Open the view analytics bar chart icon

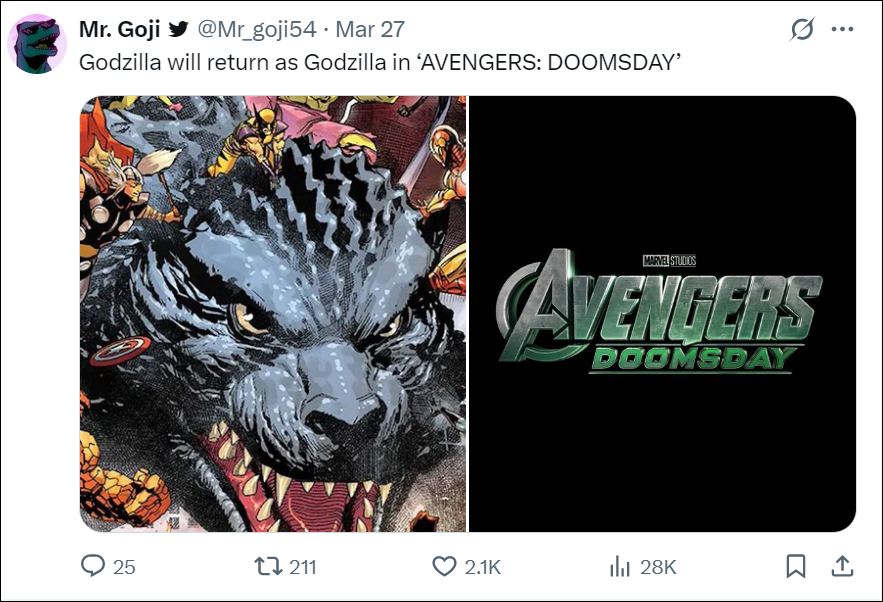pyautogui.click(x=620, y=567)
